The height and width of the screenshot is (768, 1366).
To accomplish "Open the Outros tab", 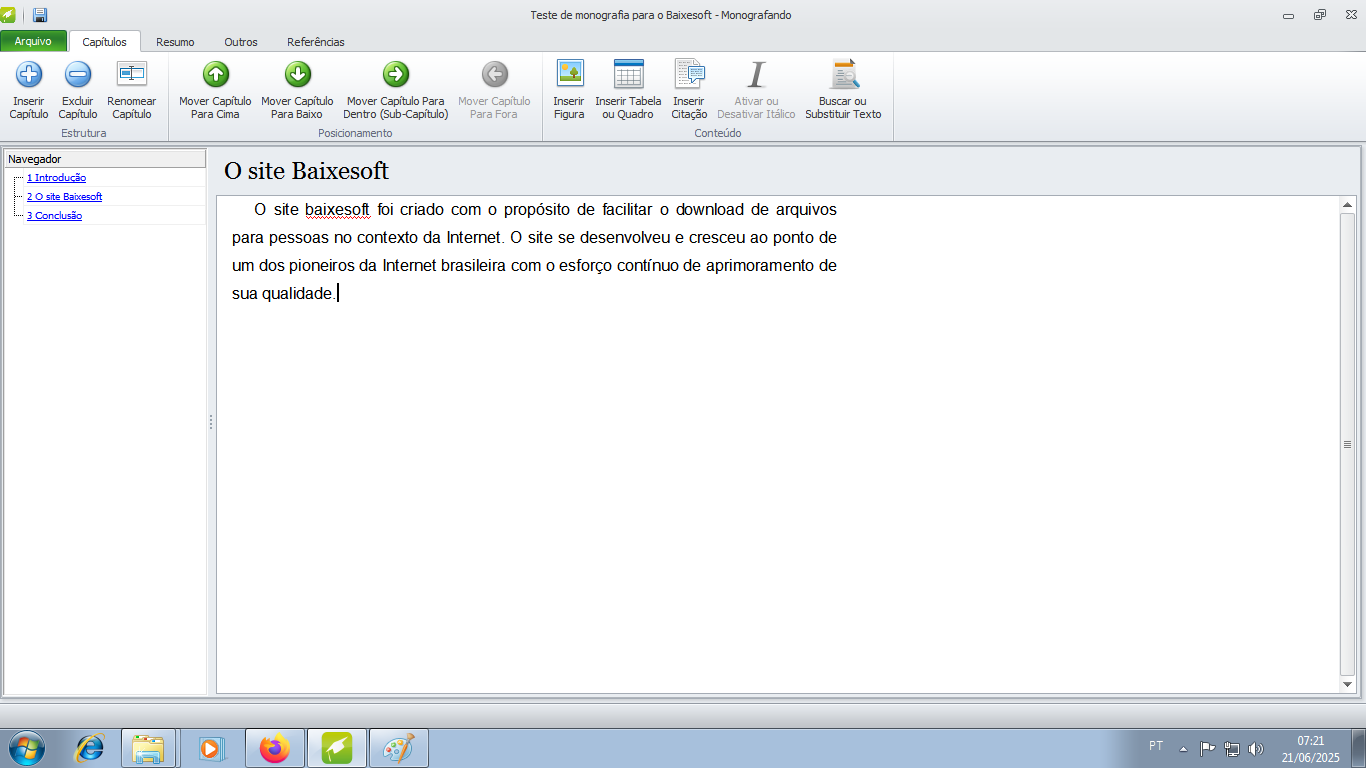I will click(241, 42).
